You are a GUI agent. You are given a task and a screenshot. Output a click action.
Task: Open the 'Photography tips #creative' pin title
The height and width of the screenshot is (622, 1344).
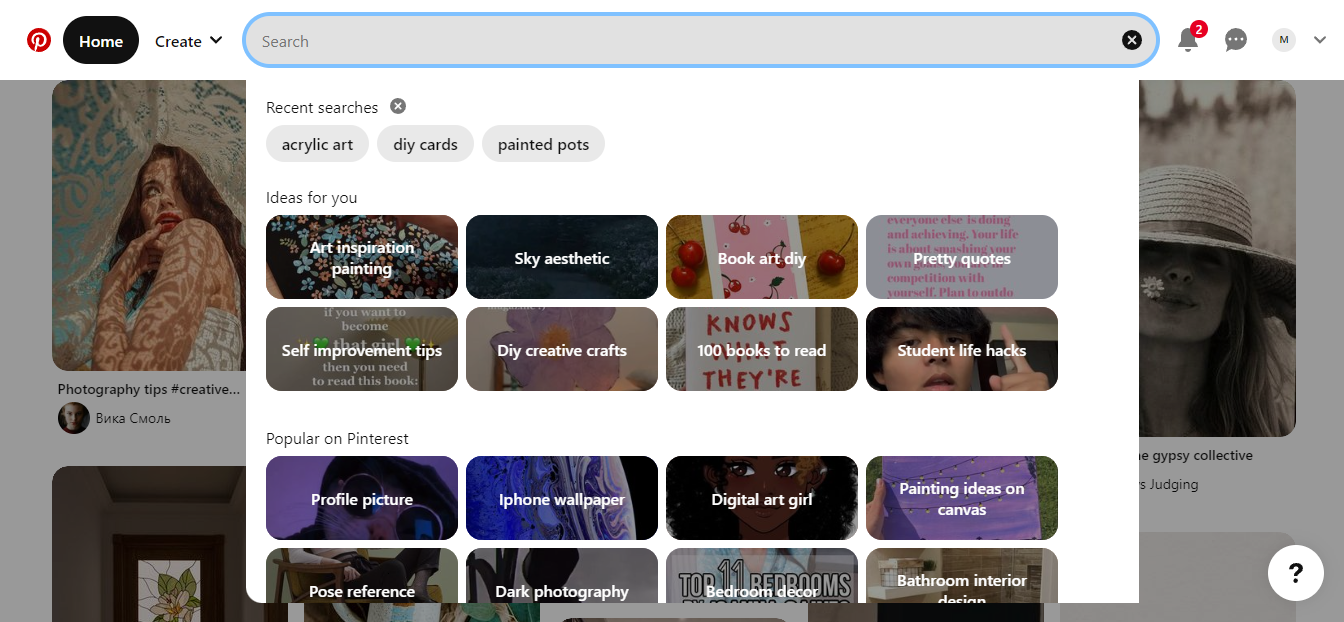coord(149,389)
